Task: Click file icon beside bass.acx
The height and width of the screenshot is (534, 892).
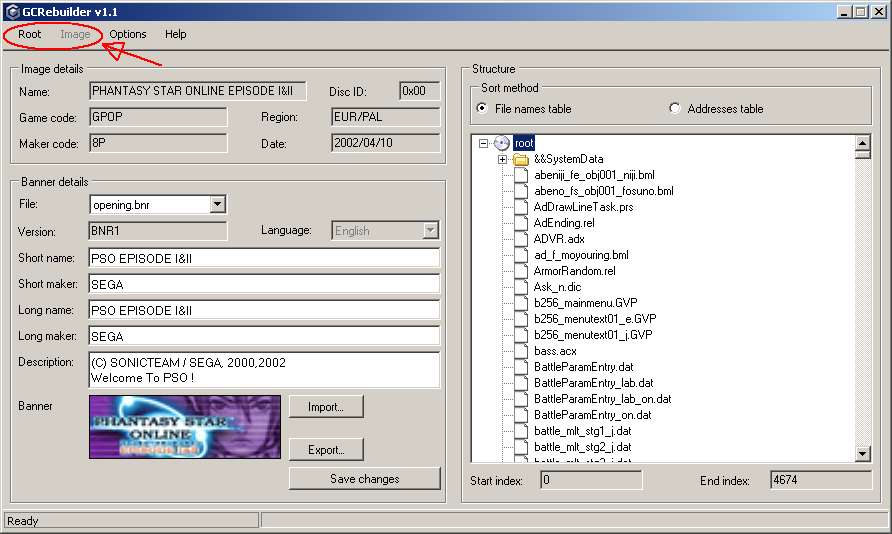Action: [520, 351]
